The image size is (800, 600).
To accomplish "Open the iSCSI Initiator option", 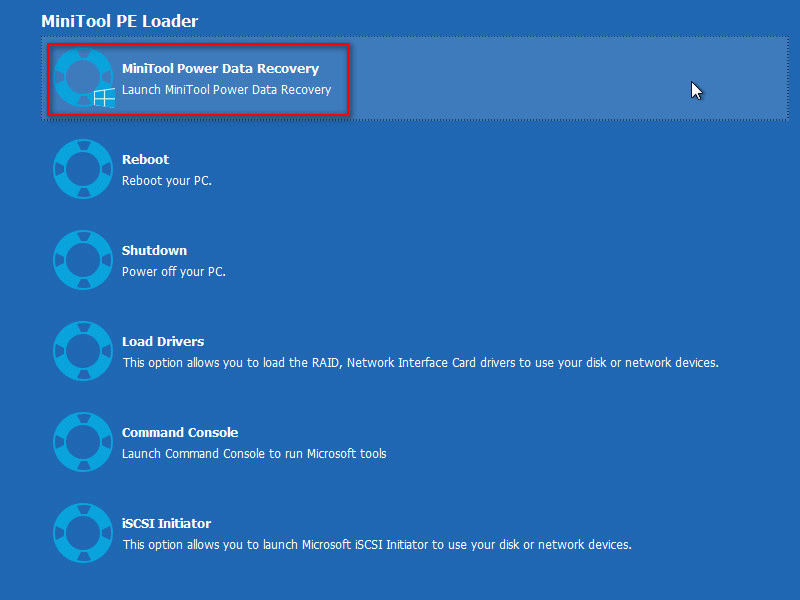I will (166, 523).
